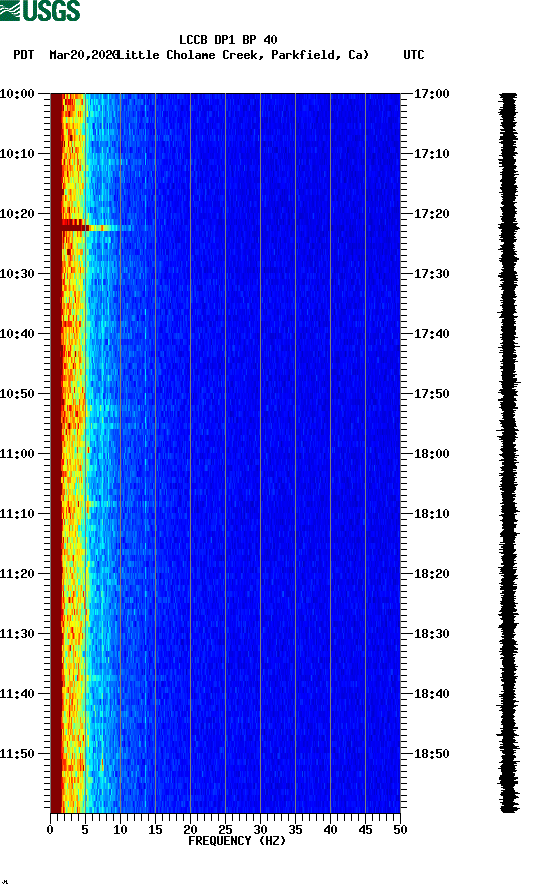The height and width of the screenshot is (893, 552).
Task: Click the '45' frequency axis tick label
Action: click(x=365, y=830)
